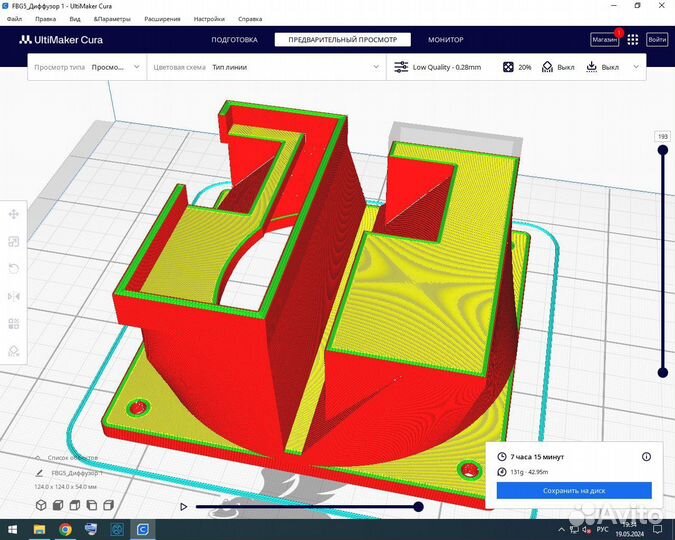Select the Scale tool in left toolbar

point(14,242)
